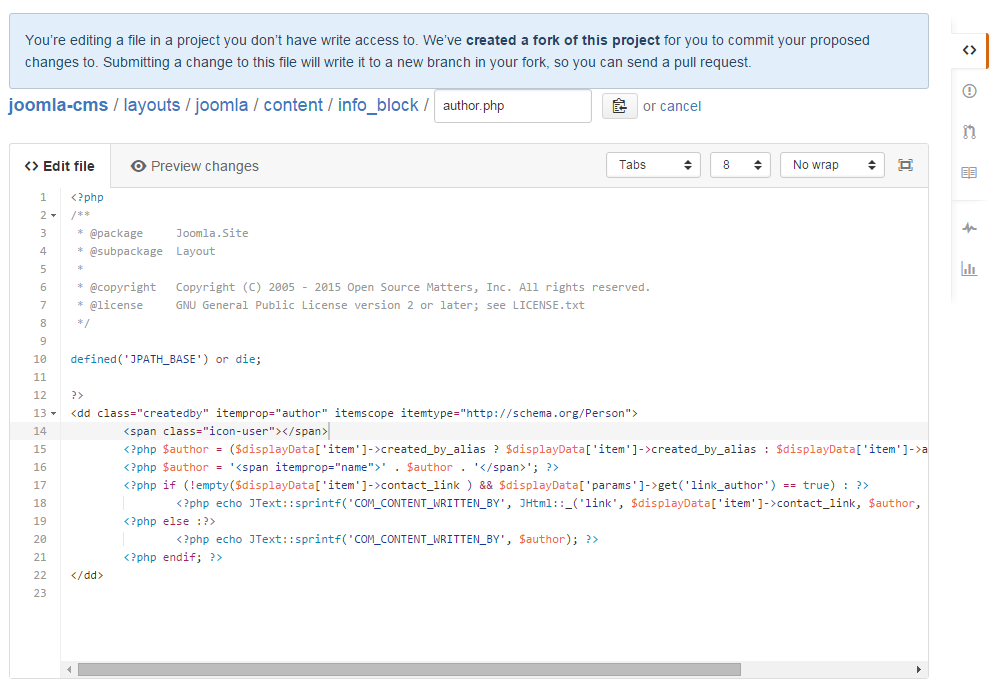
Task: Open the Issues icon in the sidebar
Action: pyautogui.click(x=968, y=91)
